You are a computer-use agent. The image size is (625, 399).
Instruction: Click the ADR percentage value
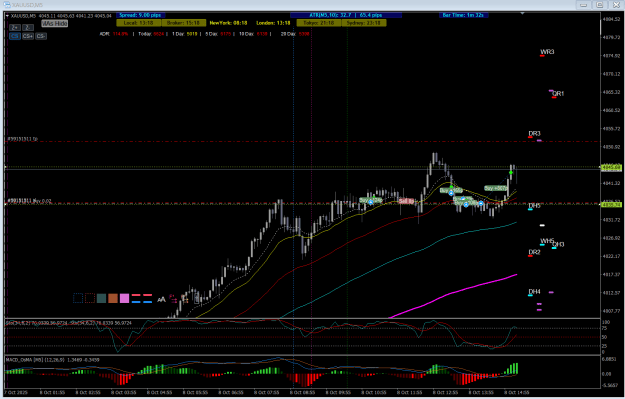(120, 34)
